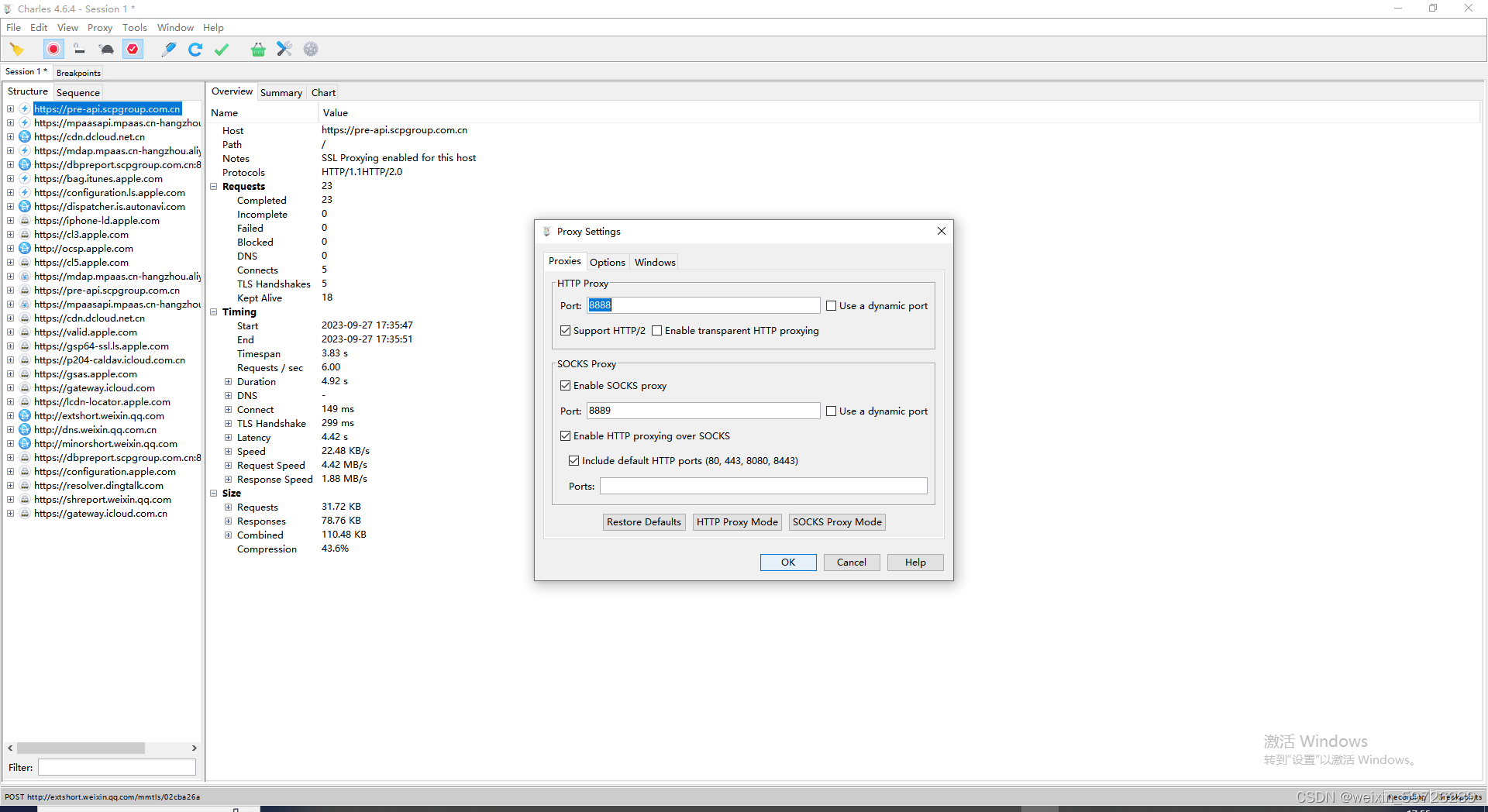1488x812 pixels.
Task: Toggle throttling turtle icon
Action: click(107, 50)
